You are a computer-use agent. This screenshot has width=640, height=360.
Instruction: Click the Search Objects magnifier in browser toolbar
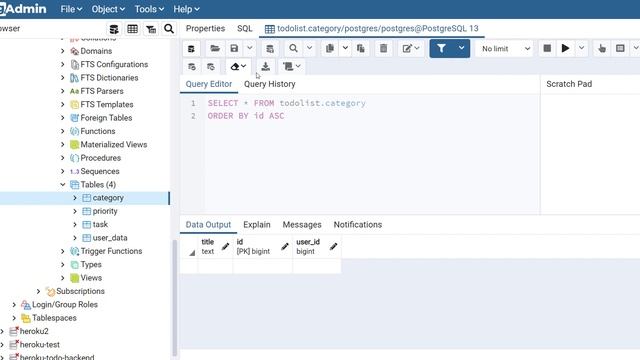169,29
